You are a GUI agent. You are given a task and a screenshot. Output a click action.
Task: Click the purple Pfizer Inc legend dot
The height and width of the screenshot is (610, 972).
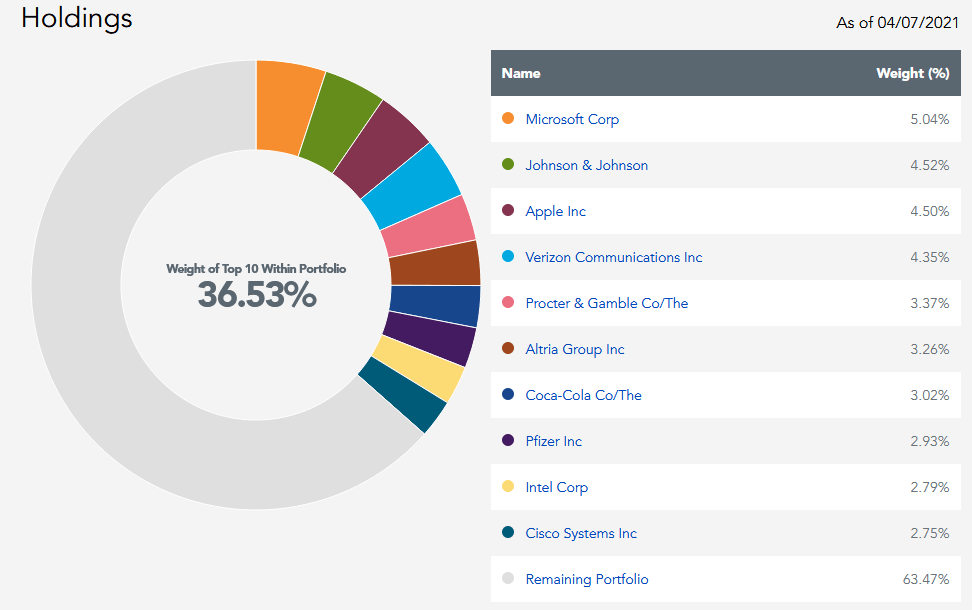click(x=508, y=440)
